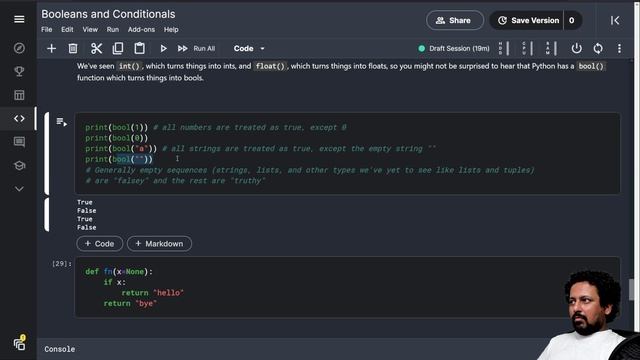Open the notification icon at sidebar bottom
This screenshot has height=360, width=640.
pos(19,344)
